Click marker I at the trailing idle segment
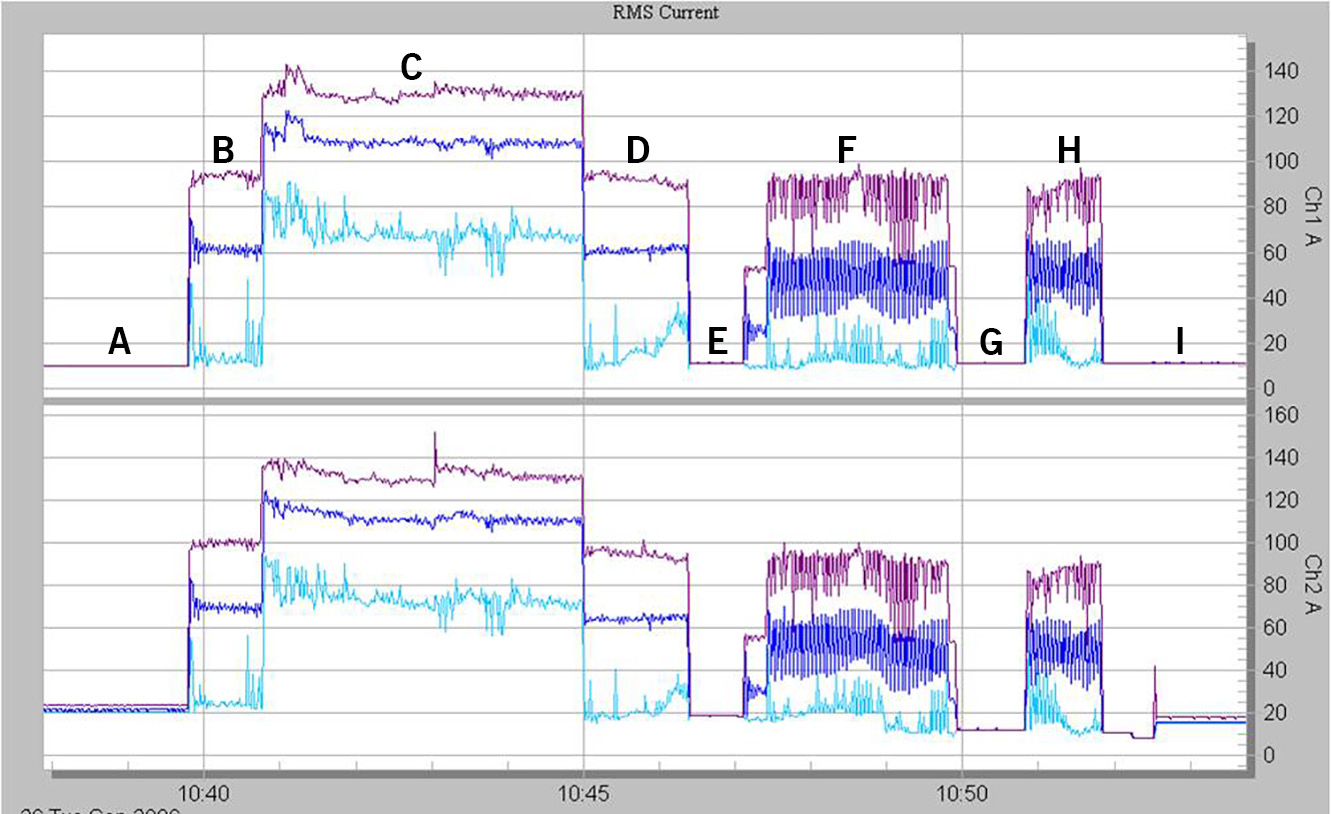 [1180, 341]
